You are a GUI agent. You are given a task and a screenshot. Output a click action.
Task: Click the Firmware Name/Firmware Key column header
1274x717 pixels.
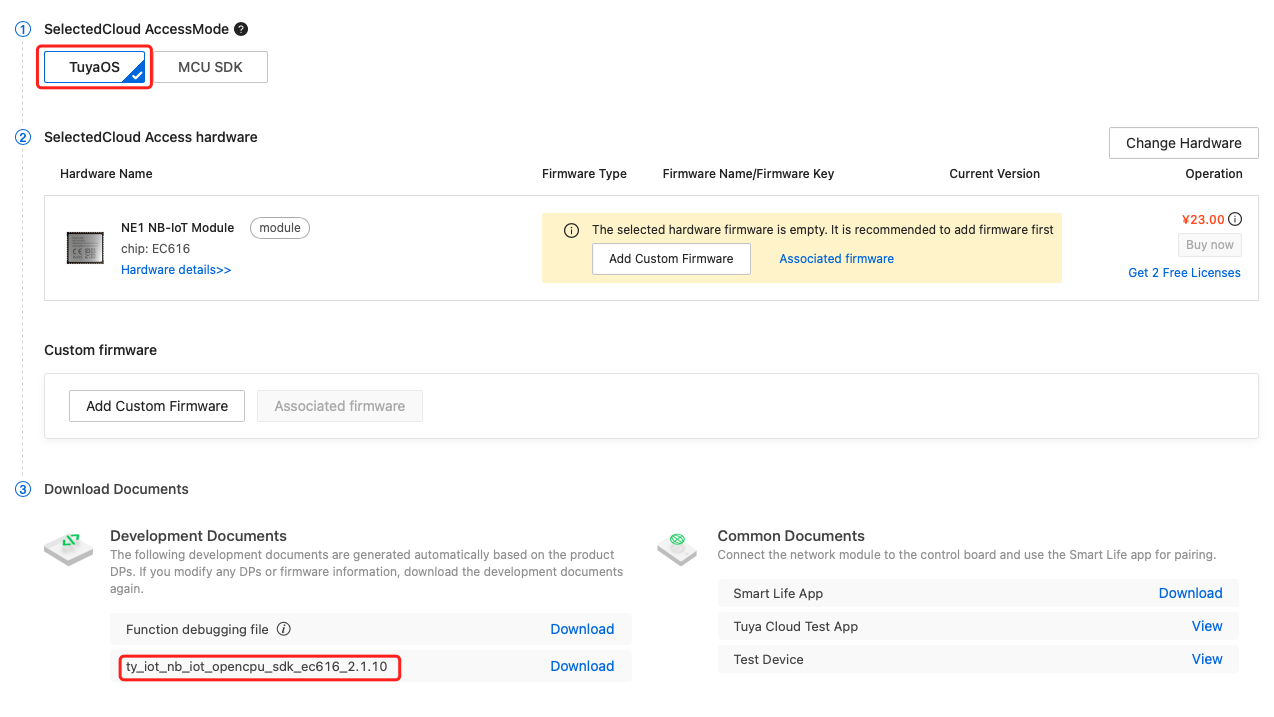(748, 174)
